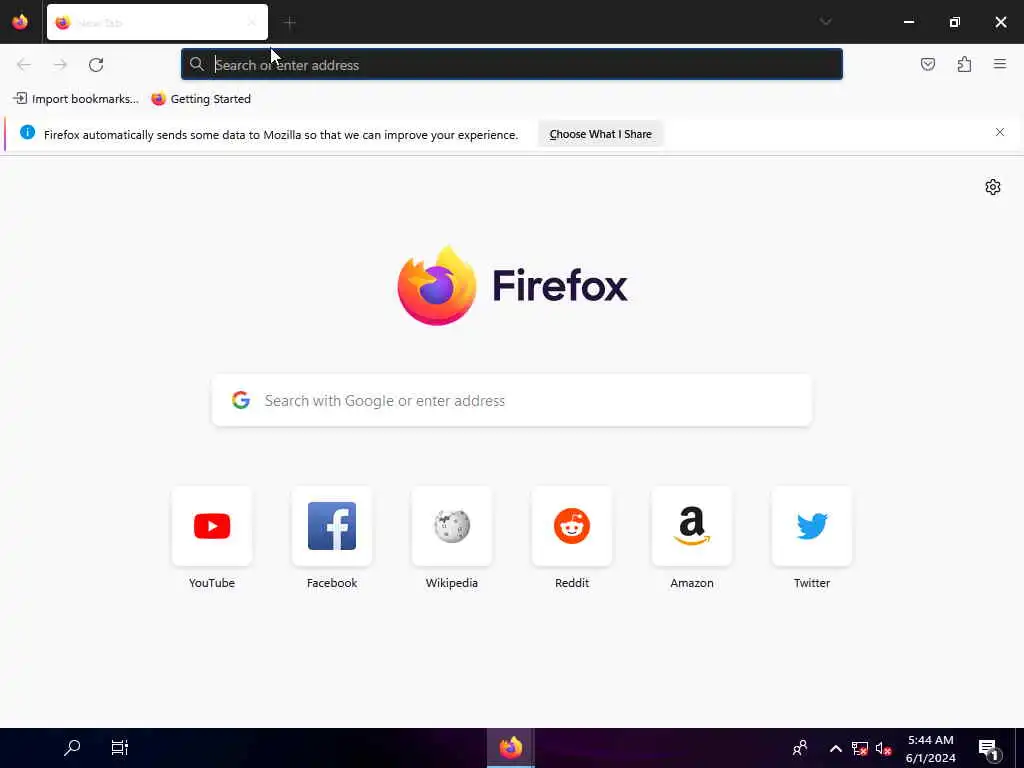This screenshot has width=1024, height=768.
Task: Expand the list all tabs chevron
Action: point(825,22)
